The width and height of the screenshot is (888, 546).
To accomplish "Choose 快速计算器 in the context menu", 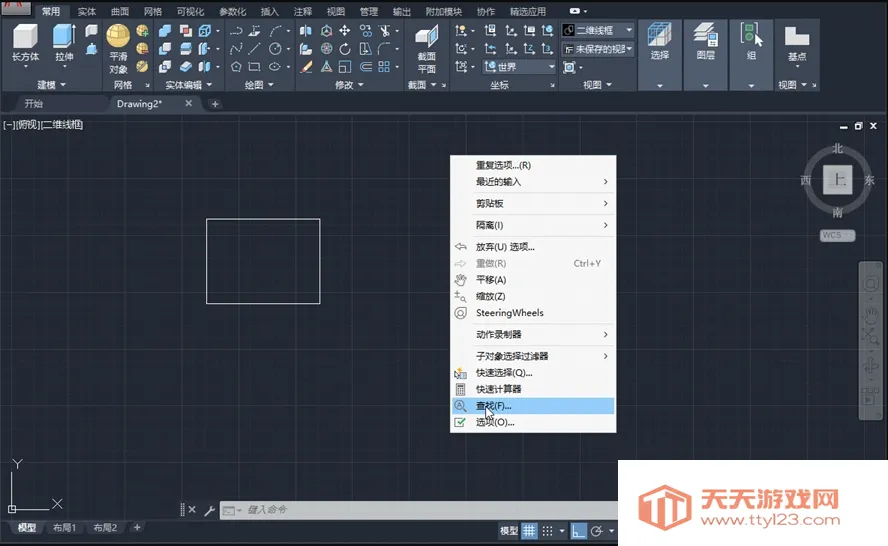I will point(533,389).
